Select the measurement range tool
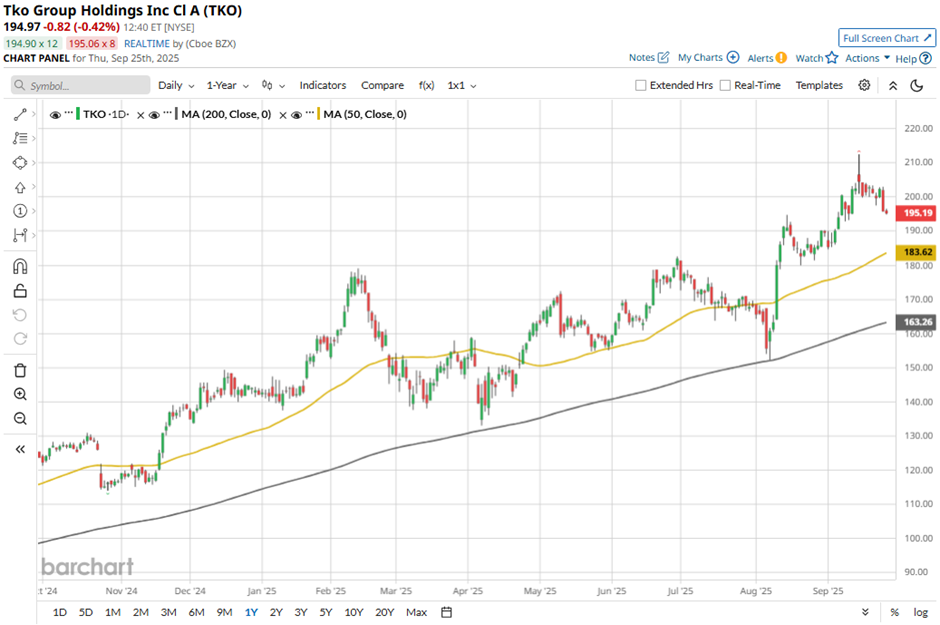940x625 pixels. pyautogui.click(x=20, y=235)
